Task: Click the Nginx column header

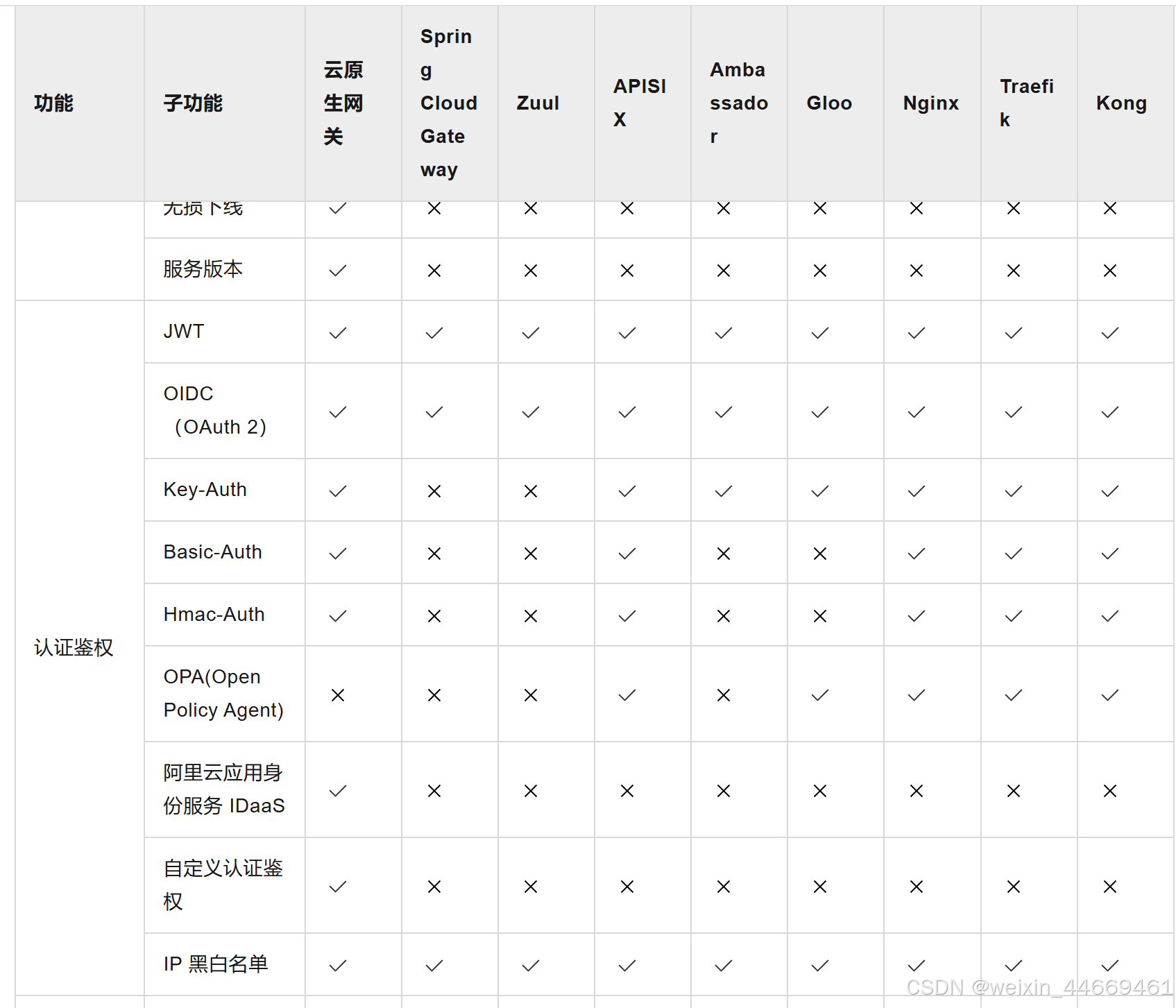Action: coord(931,103)
